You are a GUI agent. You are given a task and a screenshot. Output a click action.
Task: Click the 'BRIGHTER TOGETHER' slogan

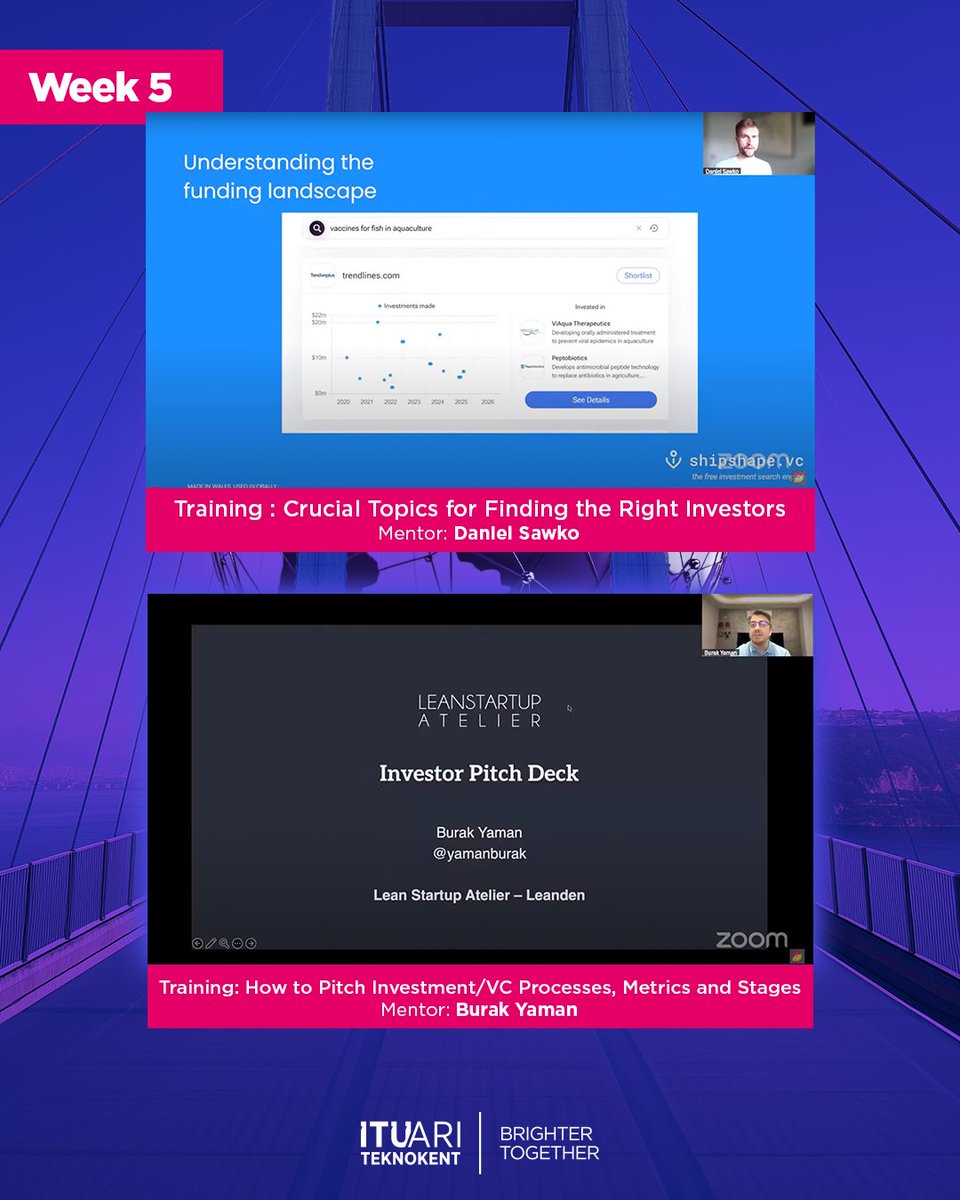coord(549,1143)
